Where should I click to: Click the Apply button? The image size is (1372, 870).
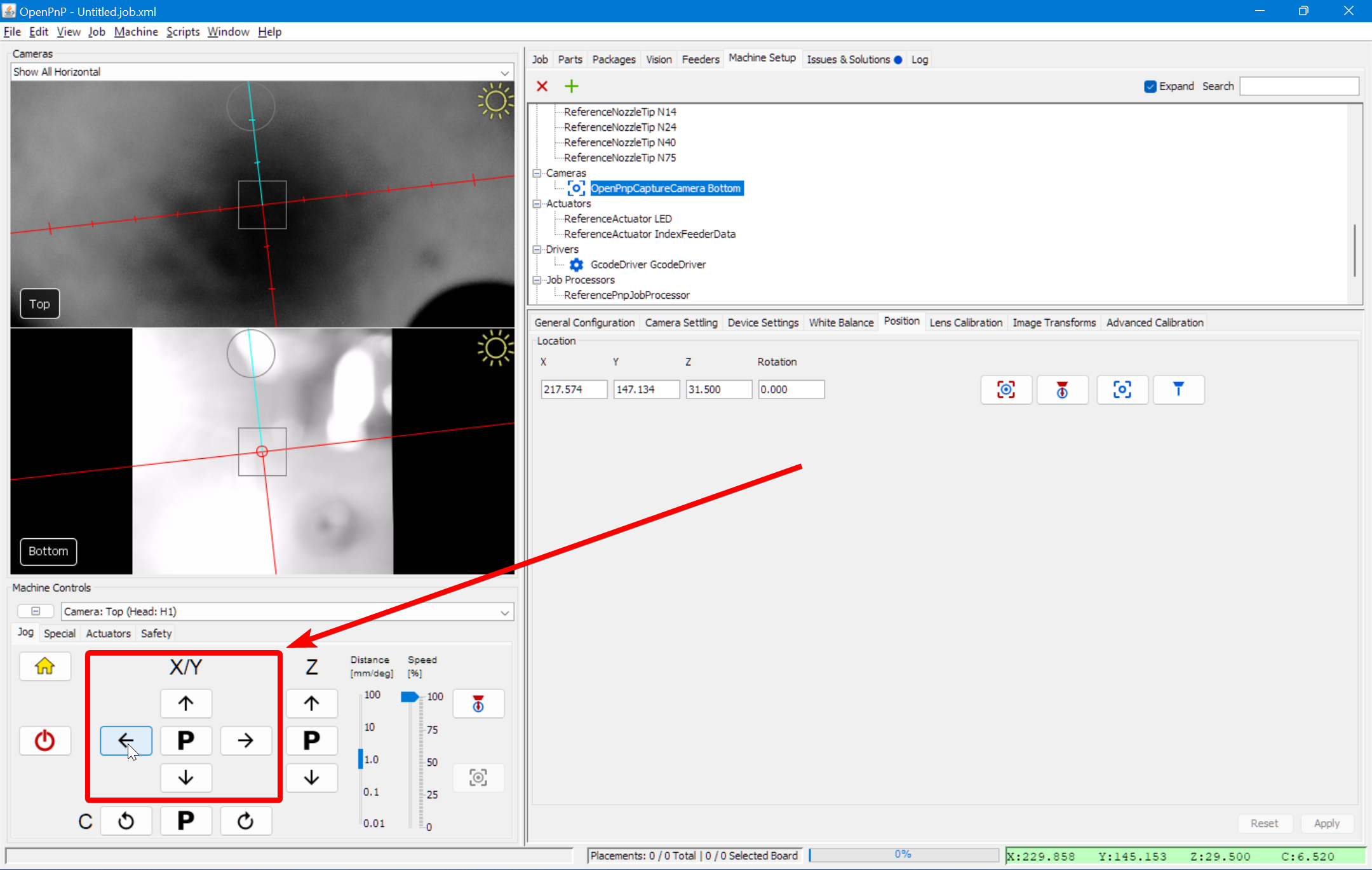pos(1326,823)
